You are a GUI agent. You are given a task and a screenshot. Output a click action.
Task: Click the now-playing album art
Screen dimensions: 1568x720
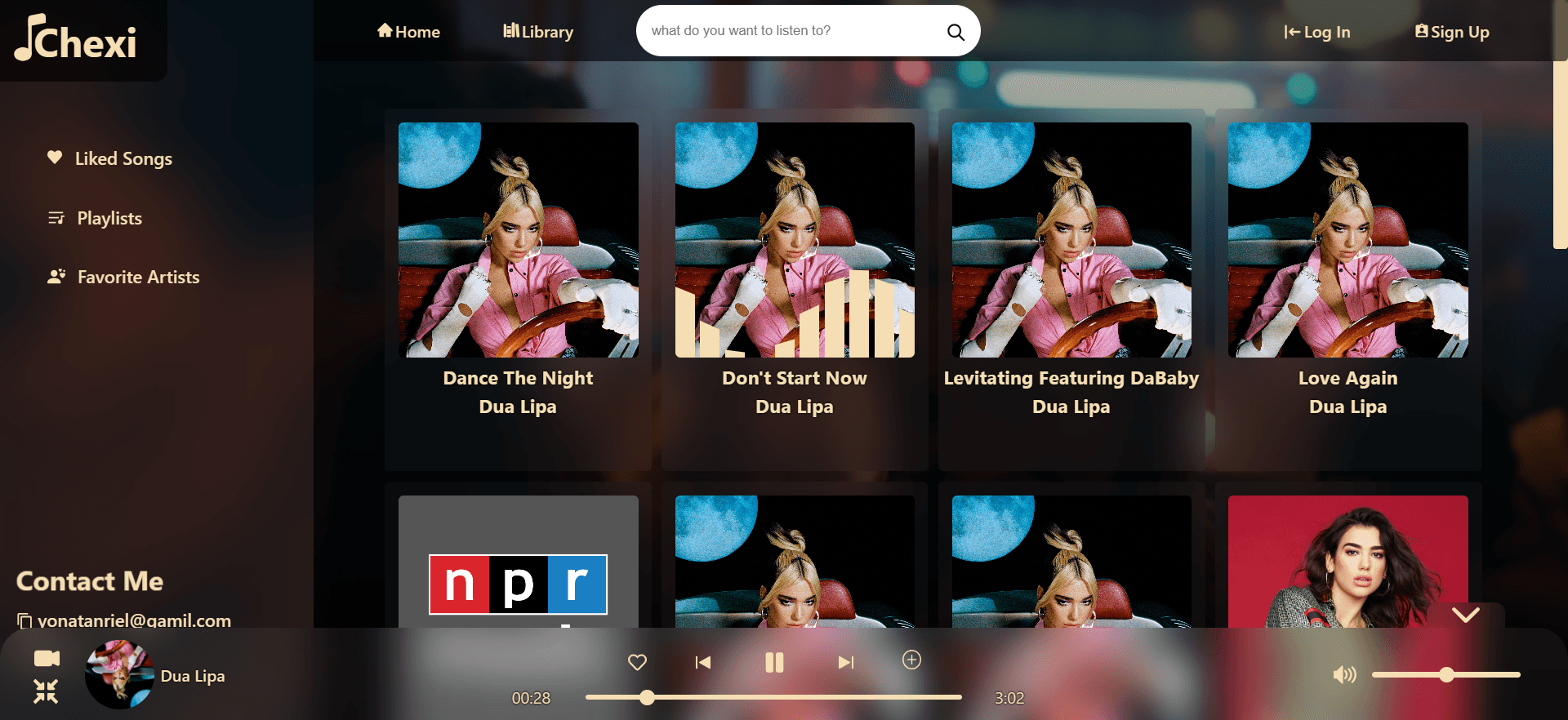(120, 674)
